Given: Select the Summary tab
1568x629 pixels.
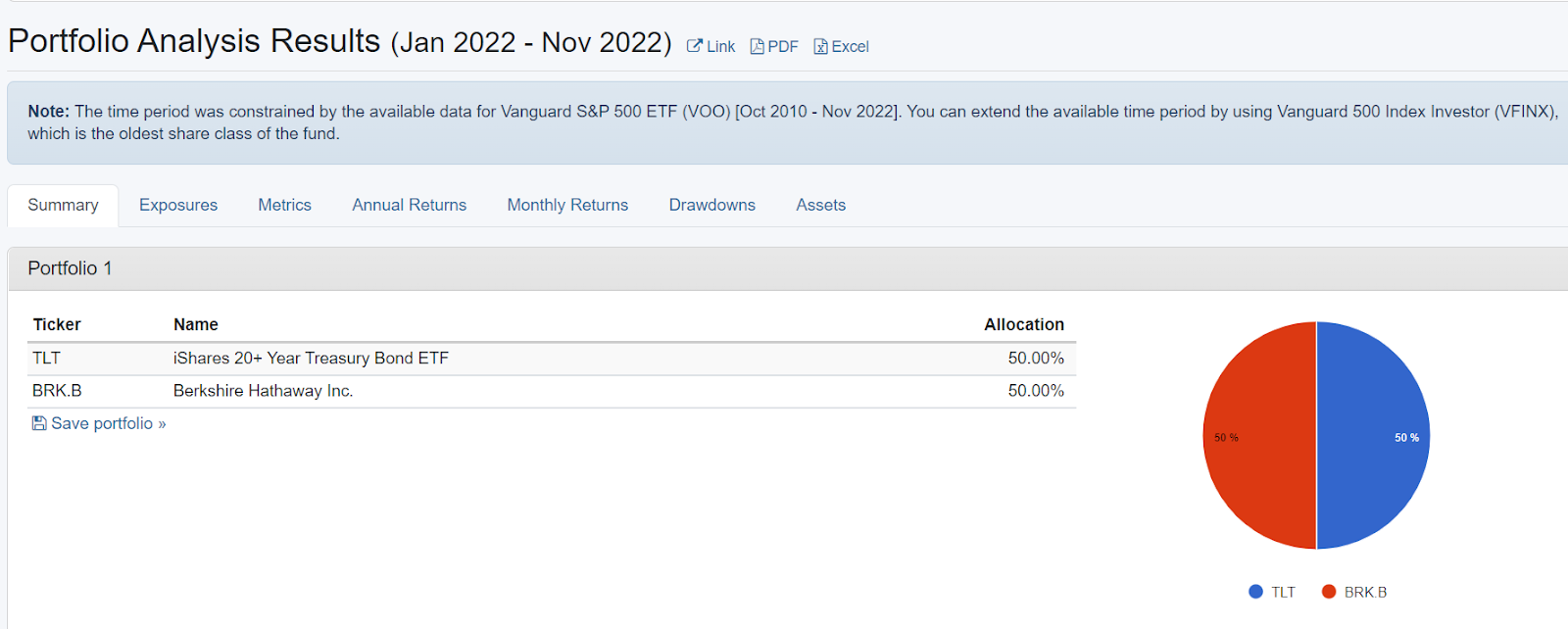Looking at the screenshot, I should [63, 205].
